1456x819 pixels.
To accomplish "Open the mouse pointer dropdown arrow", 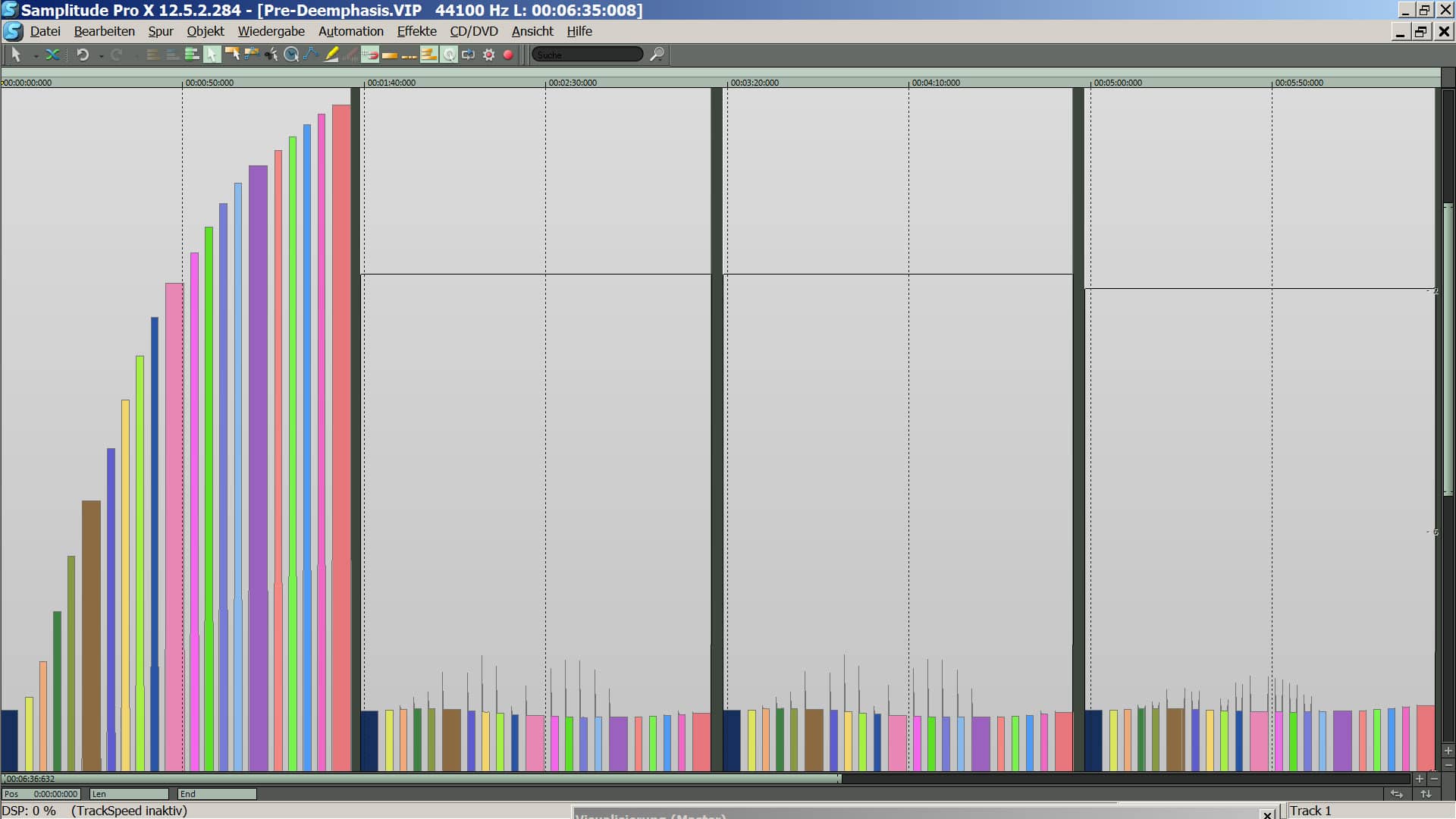I will (x=35, y=56).
